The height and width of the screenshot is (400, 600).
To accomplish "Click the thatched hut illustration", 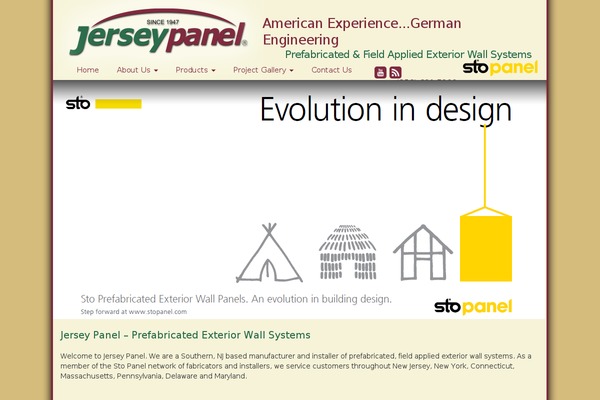I will [x=348, y=252].
